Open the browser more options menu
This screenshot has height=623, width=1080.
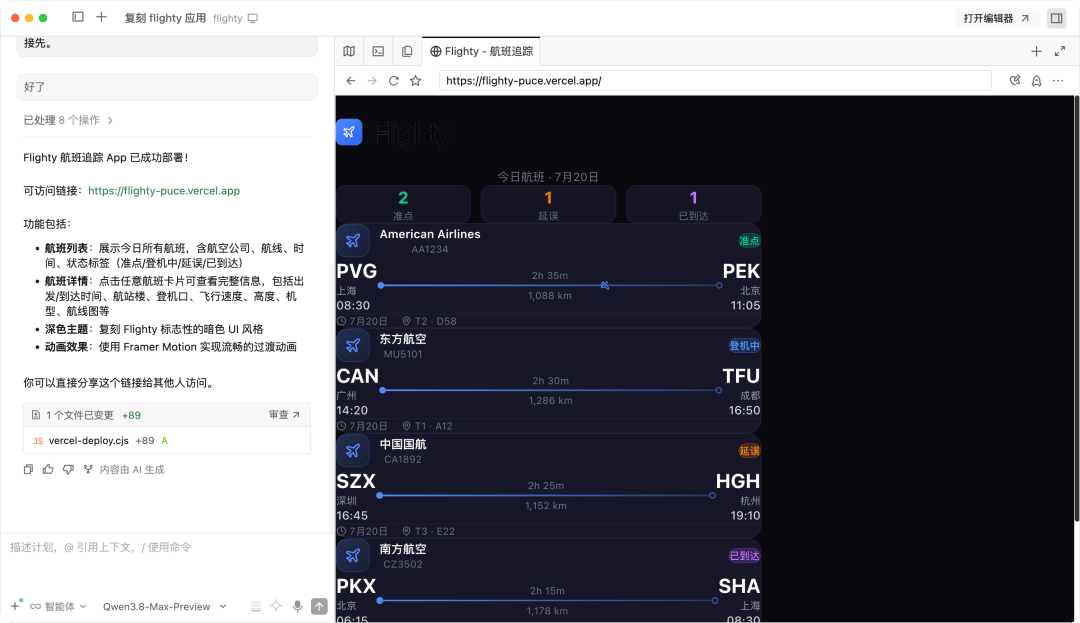tap(1058, 81)
